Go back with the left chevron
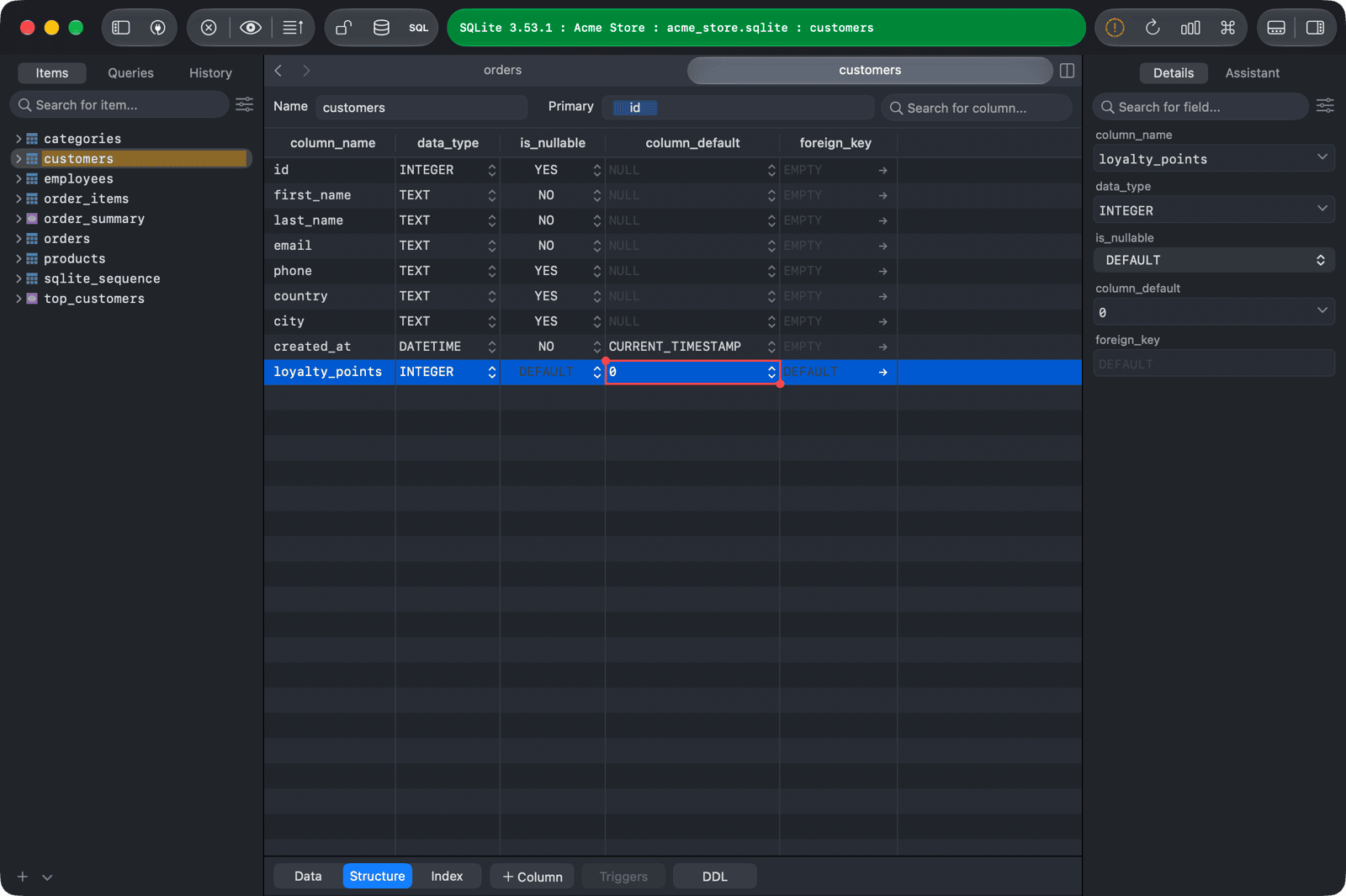 pos(278,71)
